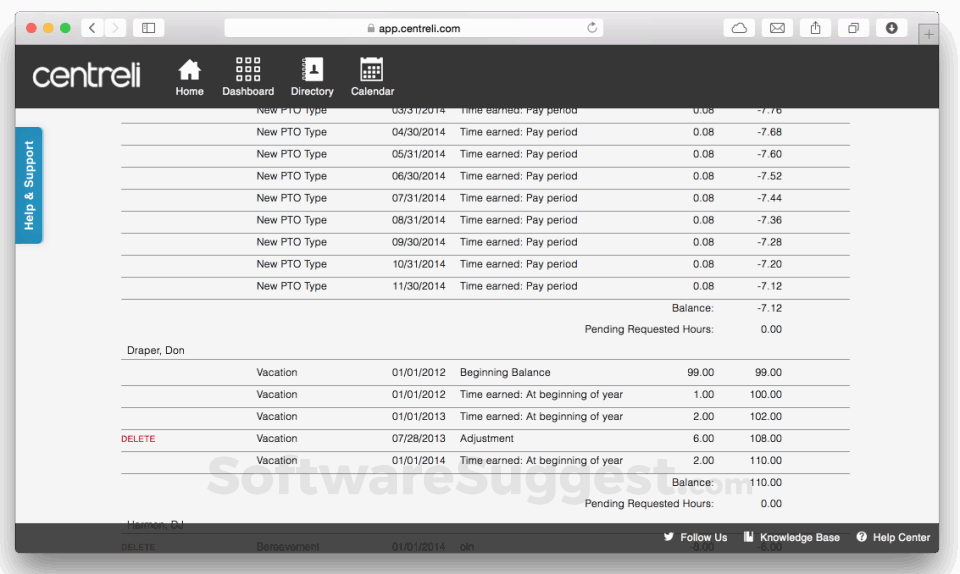This screenshot has height=574, width=960.
Task: Open the Safari share icon
Action: [816, 28]
